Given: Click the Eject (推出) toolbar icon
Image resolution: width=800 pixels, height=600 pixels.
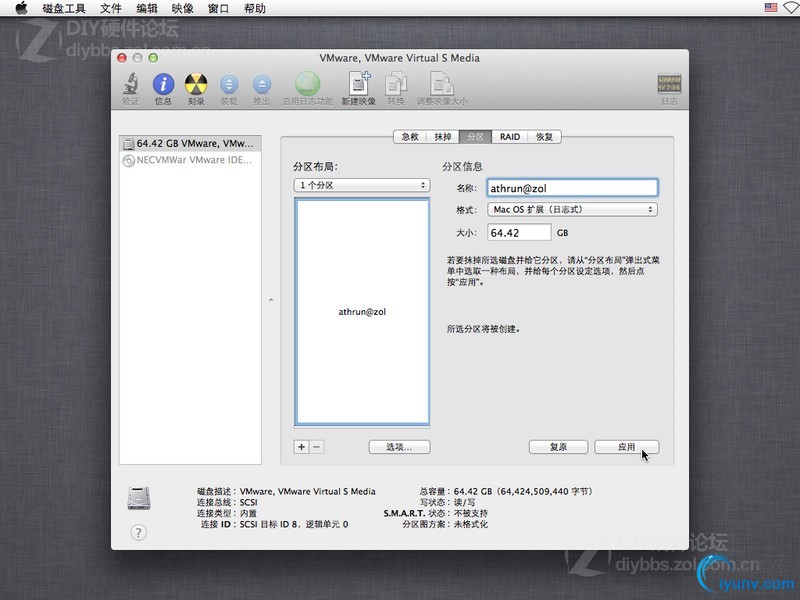Looking at the screenshot, I should pyautogui.click(x=262, y=85).
